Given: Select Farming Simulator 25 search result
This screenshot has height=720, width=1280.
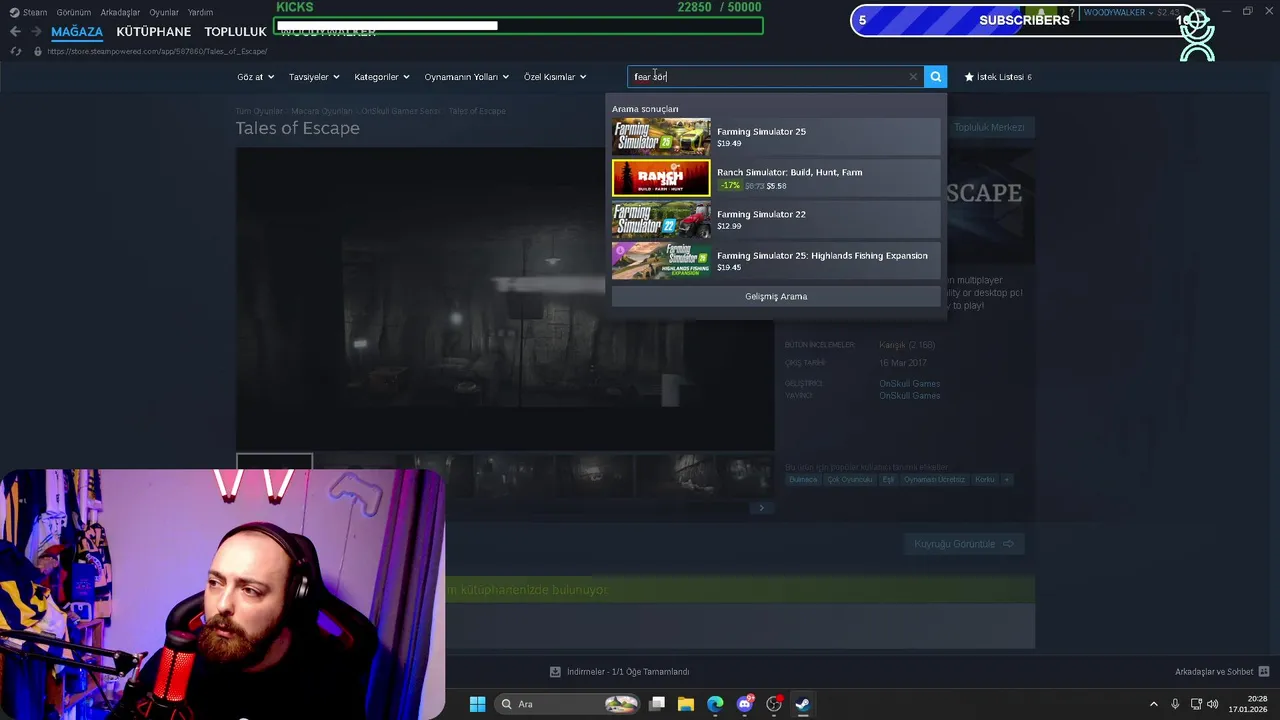Looking at the screenshot, I should pyautogui.click(x=776, y=137).
